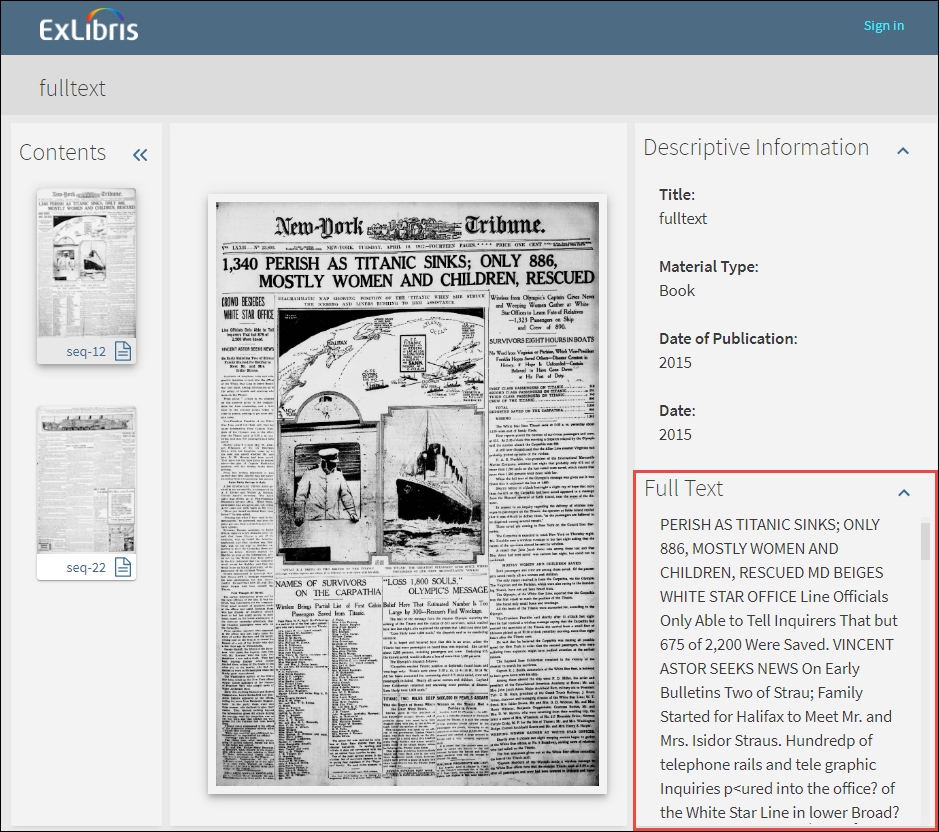Screen dimensions: 939x832
Task: Click the 'fulltext' page heading
Action: point(72,89)
